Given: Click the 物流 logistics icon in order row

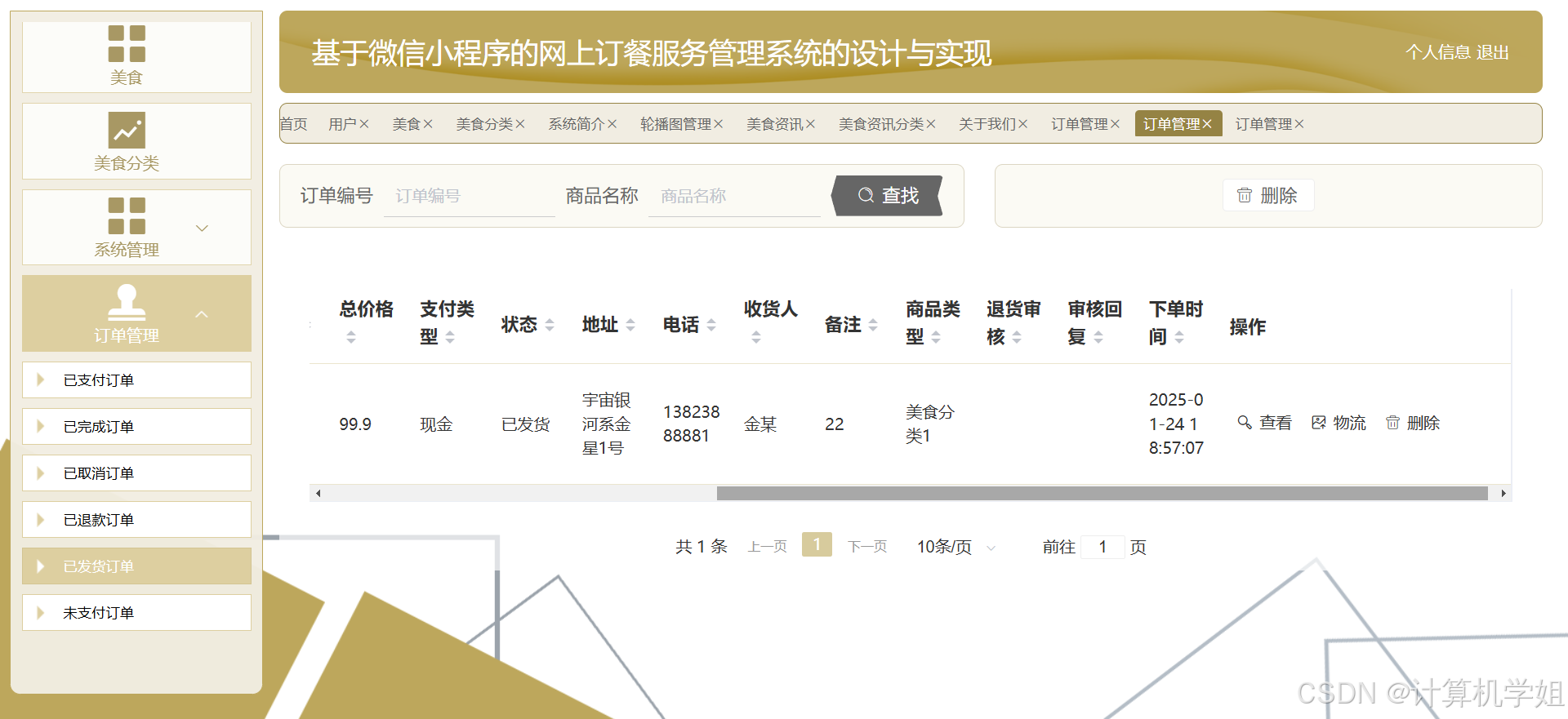Looking at the screenshot, I should pos(1319,423).
